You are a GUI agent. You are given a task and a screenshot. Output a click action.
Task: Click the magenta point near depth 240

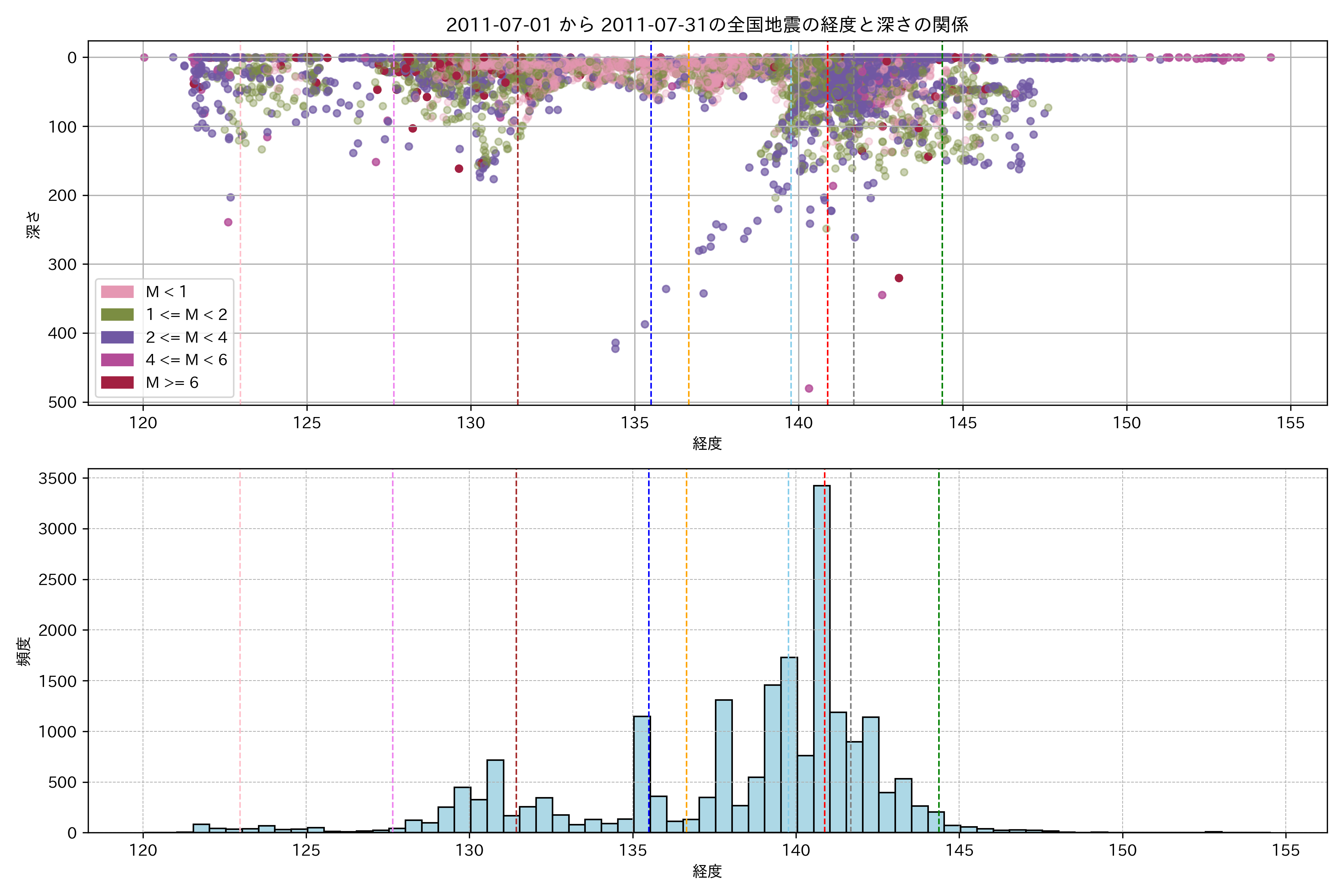tap(228, 222)
